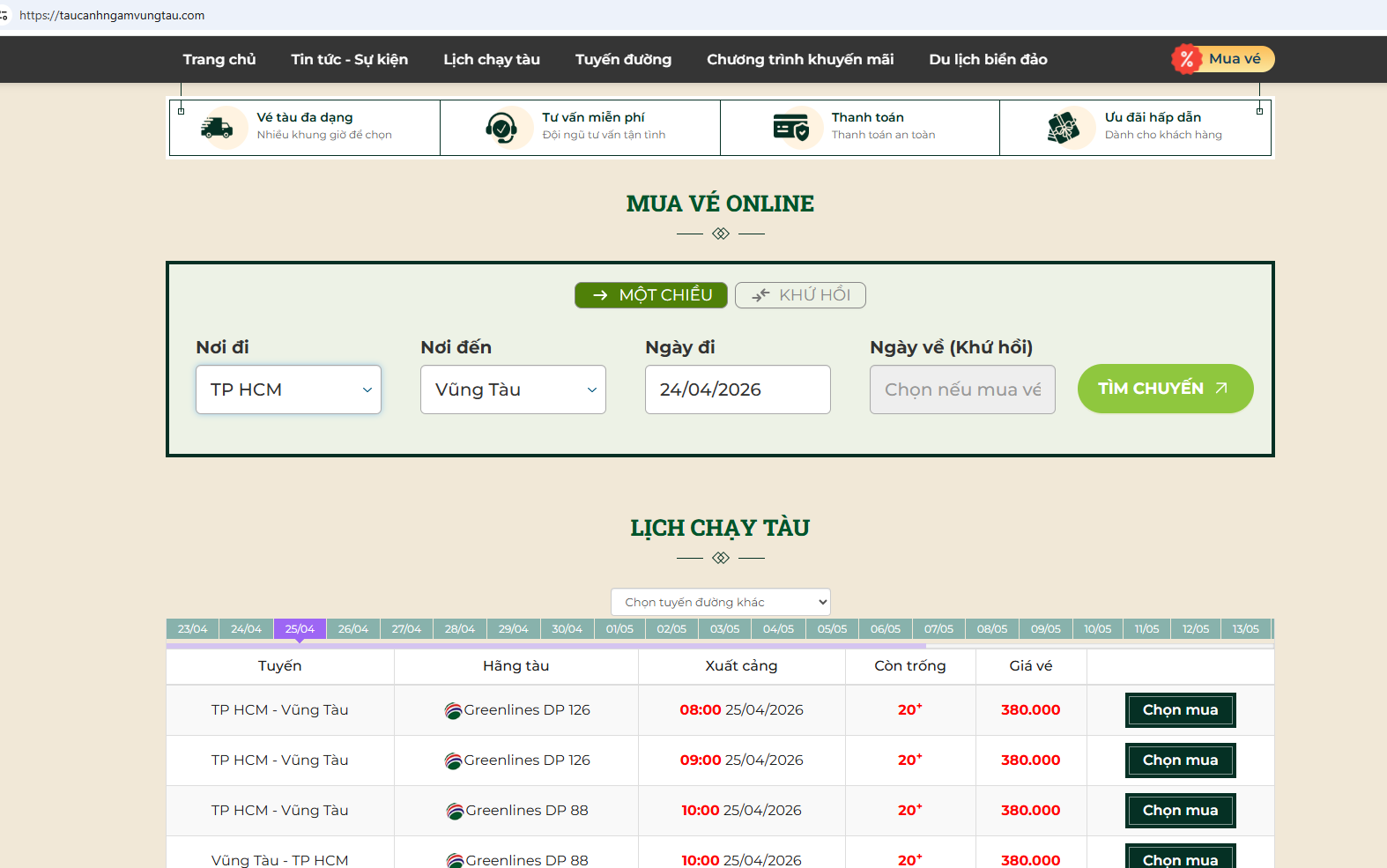Select the 27/04 date tab
The width and height of the screenshot is (1387, 868).
point(406,628)
